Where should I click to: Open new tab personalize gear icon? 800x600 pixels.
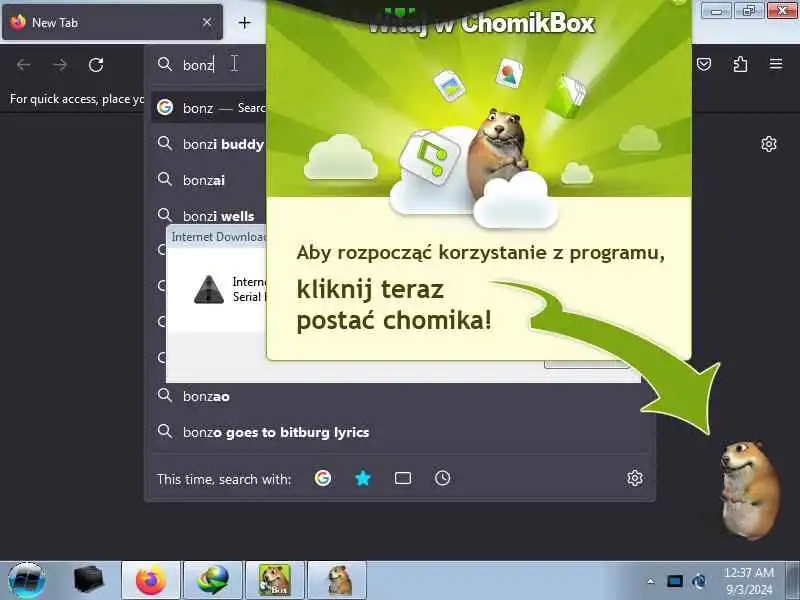coord(769,144)
